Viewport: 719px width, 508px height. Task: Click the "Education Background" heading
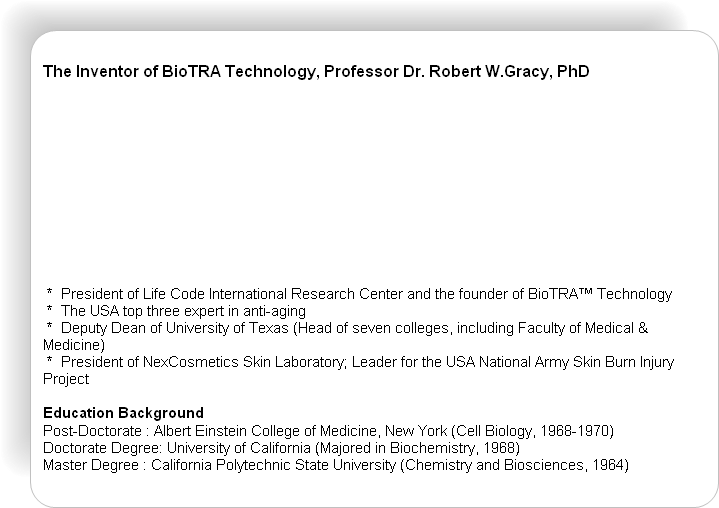click(123, 413)
